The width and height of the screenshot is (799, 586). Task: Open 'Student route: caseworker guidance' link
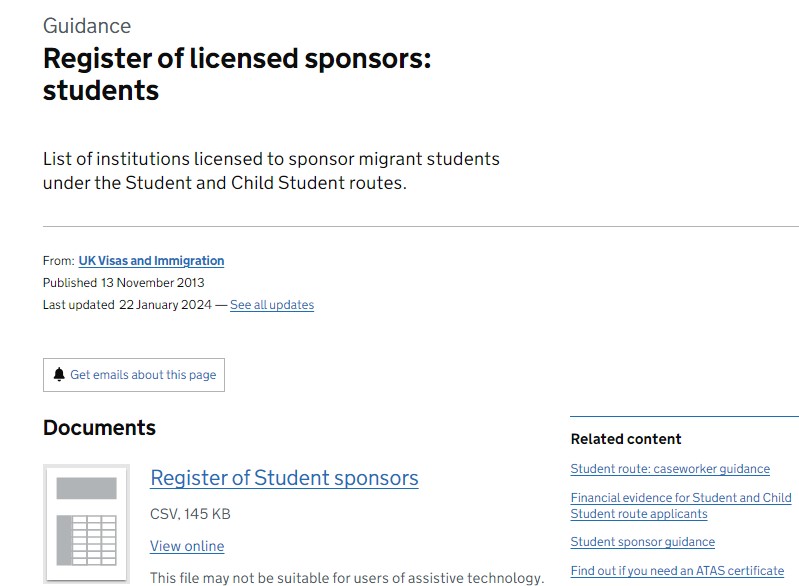pyautogui.click(x=670, y=469)
